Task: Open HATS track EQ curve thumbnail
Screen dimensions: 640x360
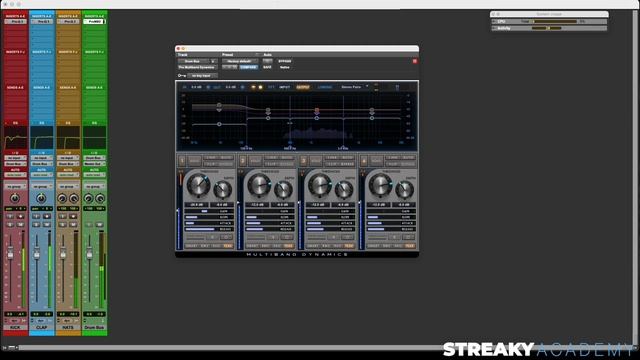Action: click(x=68, y=138)
